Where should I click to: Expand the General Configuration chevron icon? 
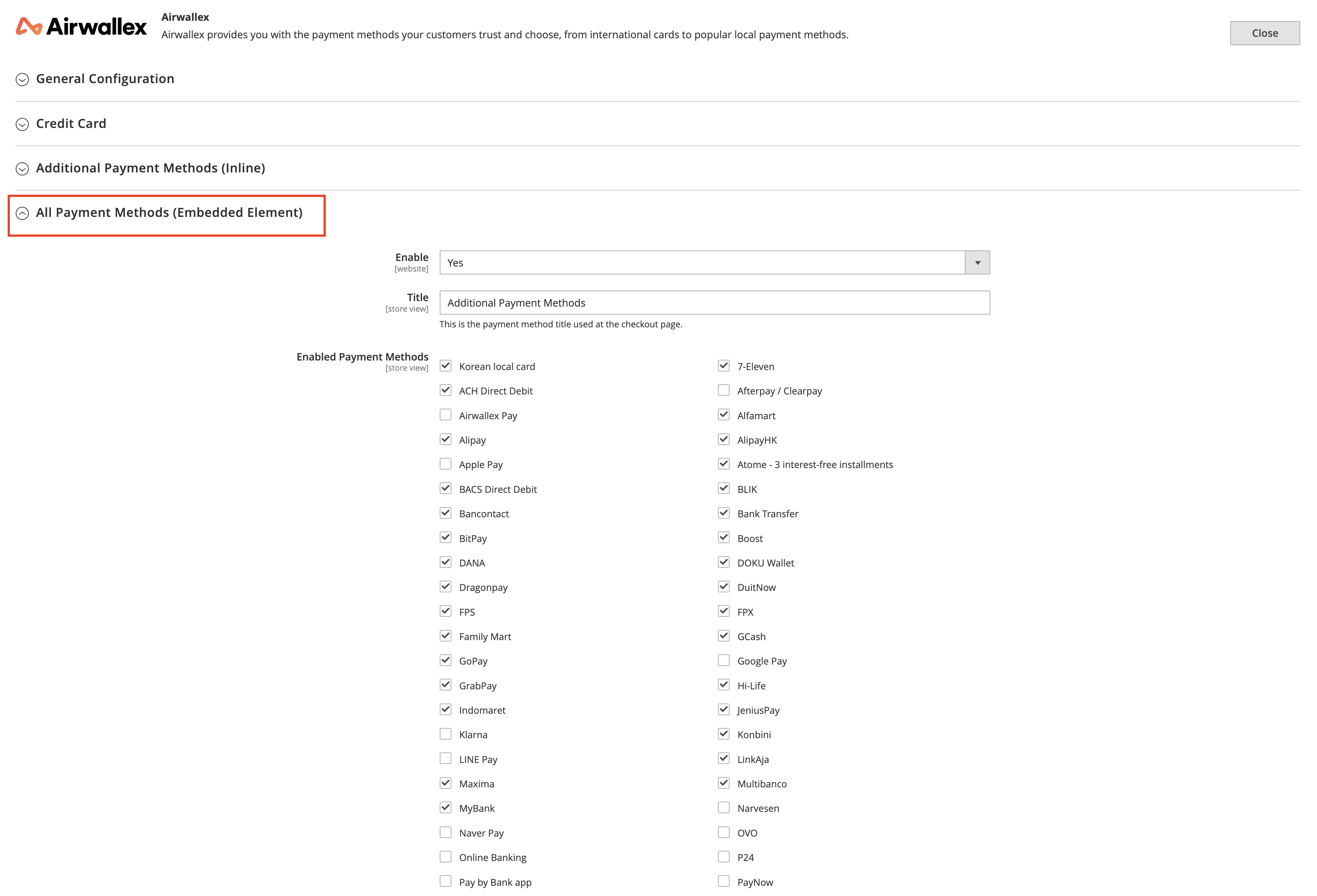[x=22, y=79]
